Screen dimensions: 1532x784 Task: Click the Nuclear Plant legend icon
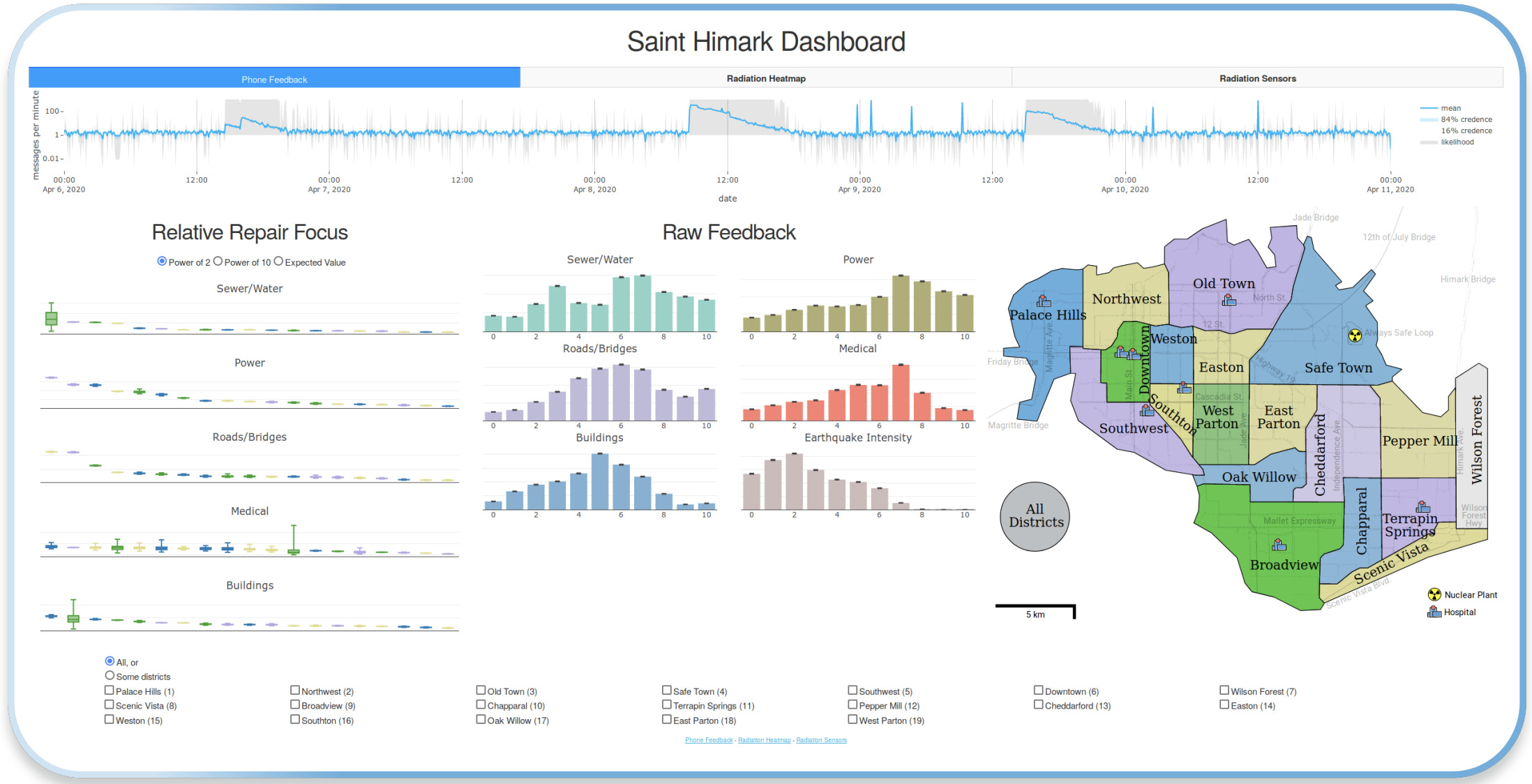coord(1434,594)
